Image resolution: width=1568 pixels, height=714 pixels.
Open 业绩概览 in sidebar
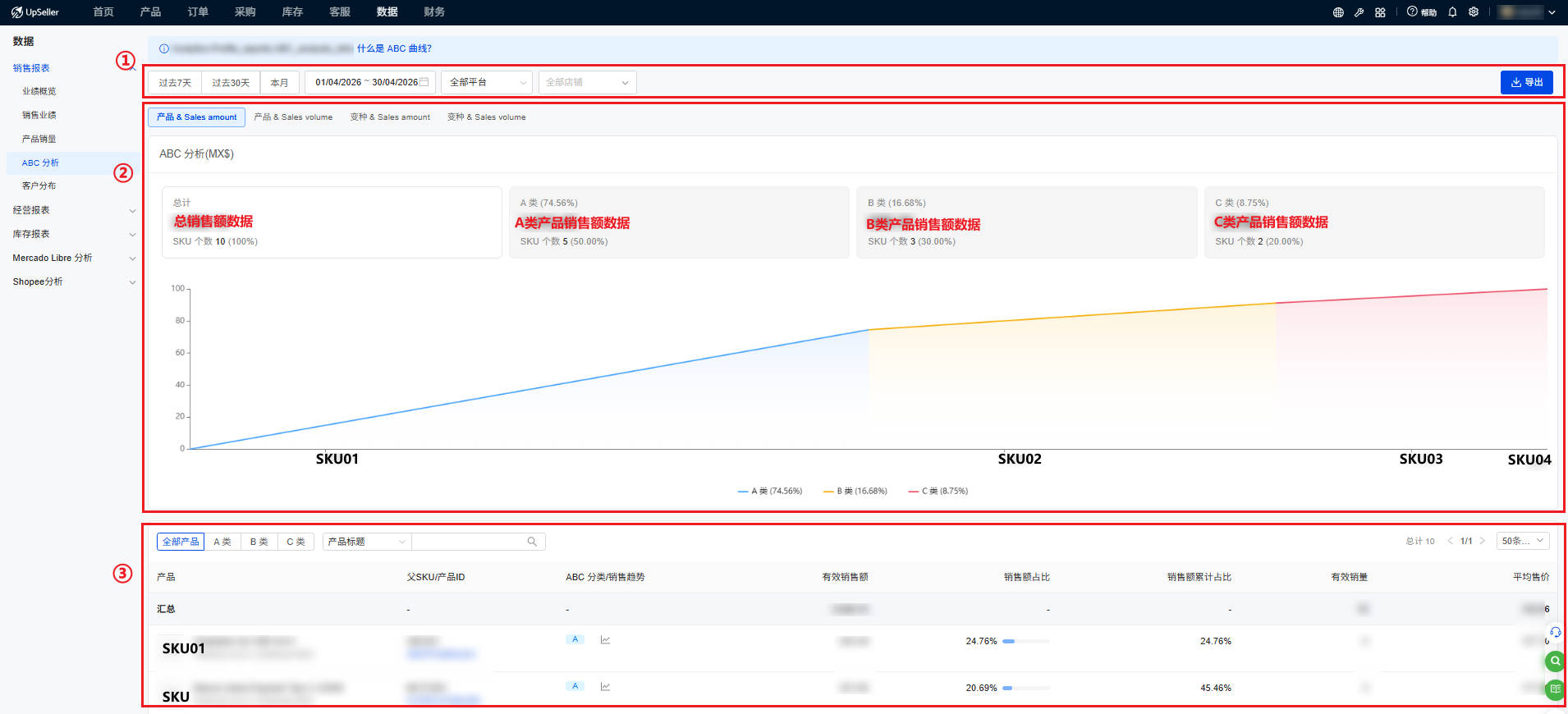39,91
